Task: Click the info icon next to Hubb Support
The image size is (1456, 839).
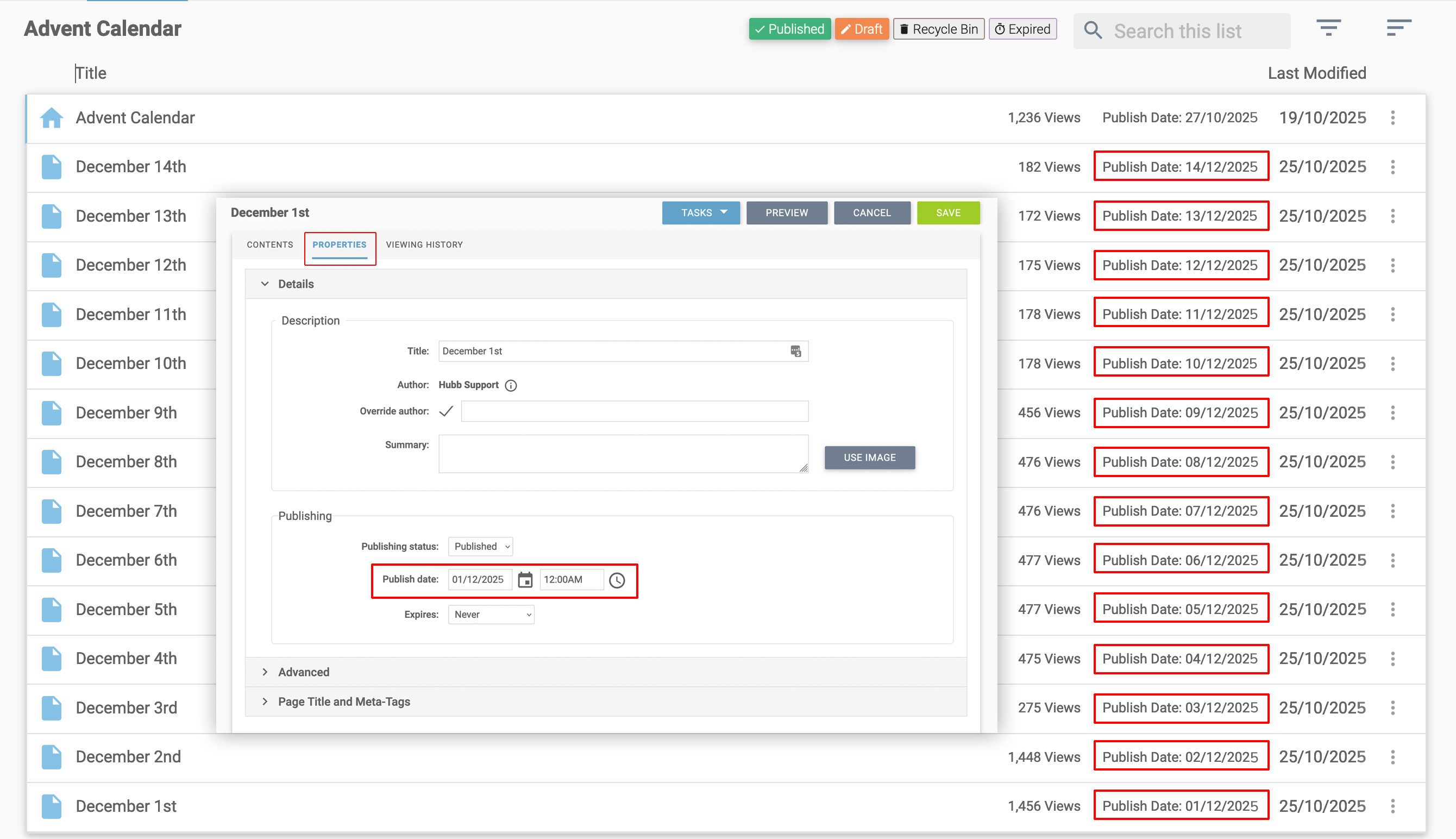Action: [x=510, y=385]
